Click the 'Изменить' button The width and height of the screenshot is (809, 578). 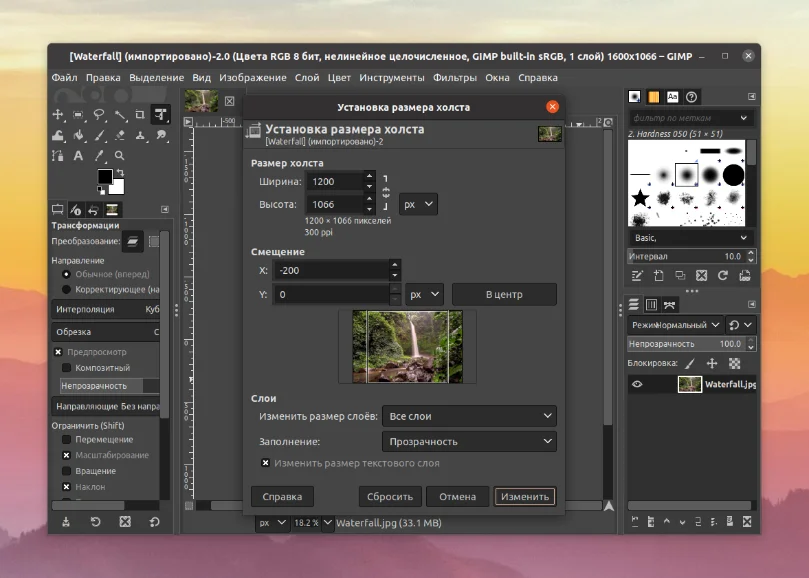(524, 497)
